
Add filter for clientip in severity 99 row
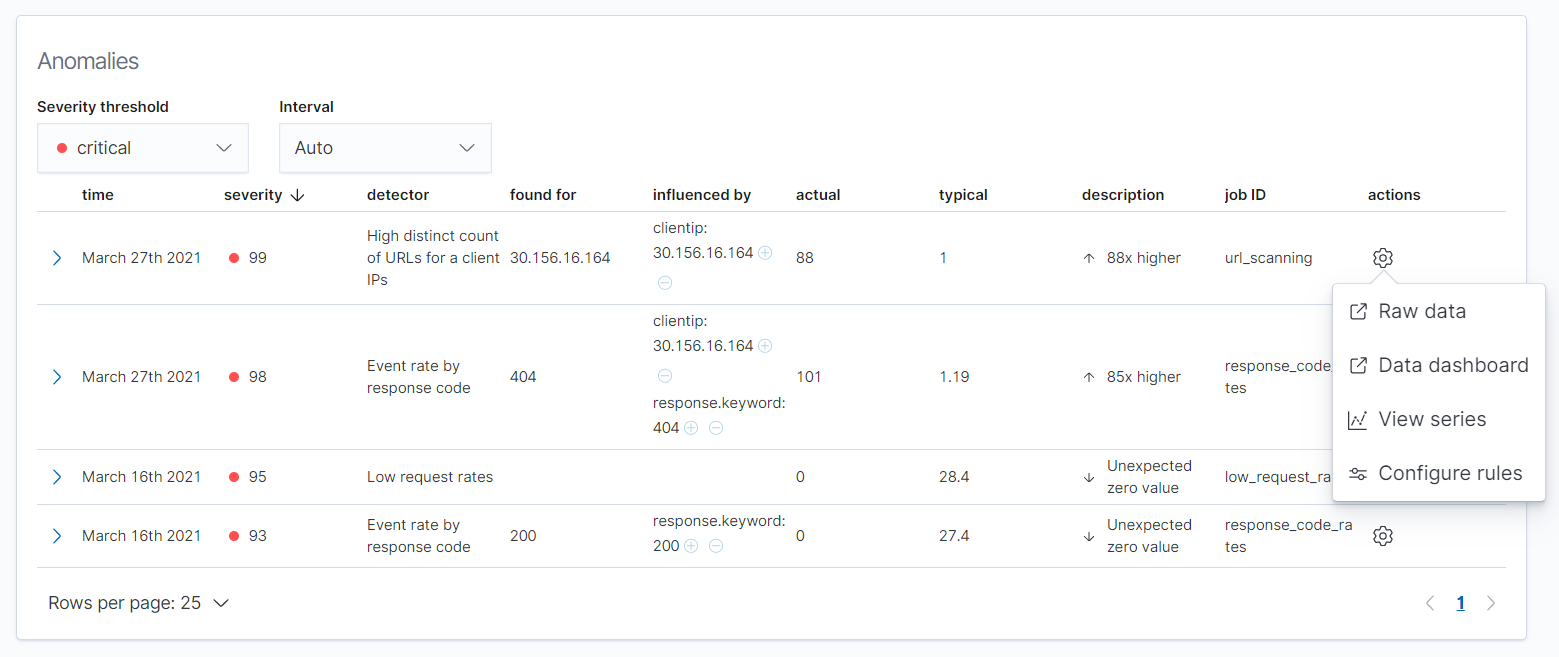click(x=765, y=253)
